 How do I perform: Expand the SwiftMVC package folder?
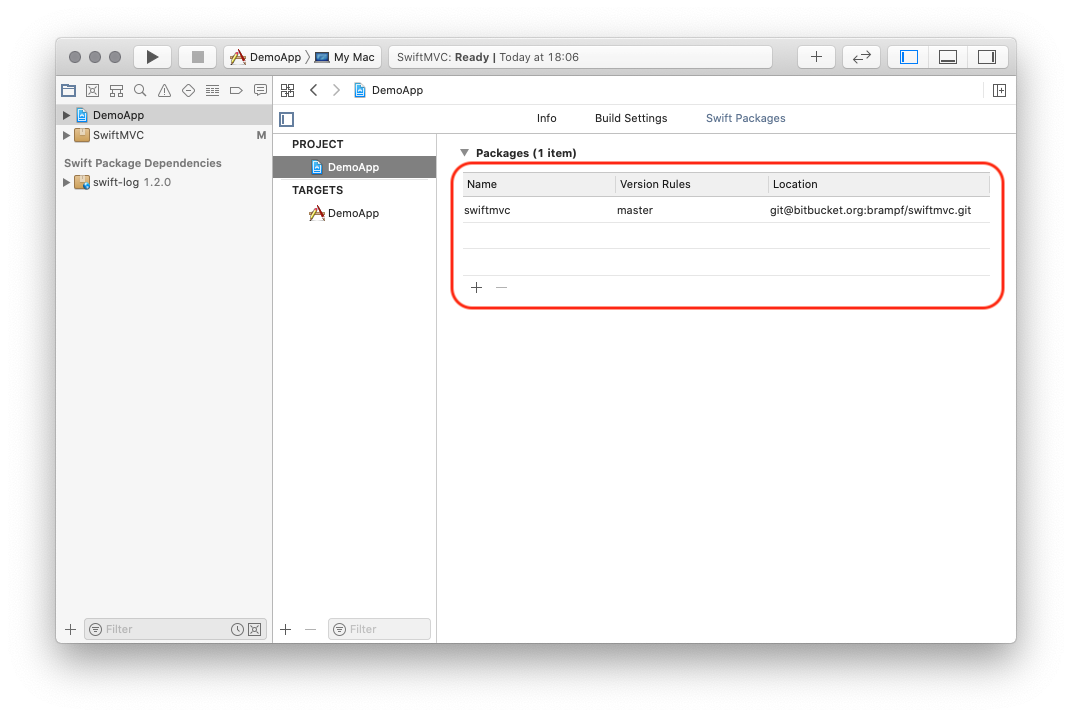[66, 135]
